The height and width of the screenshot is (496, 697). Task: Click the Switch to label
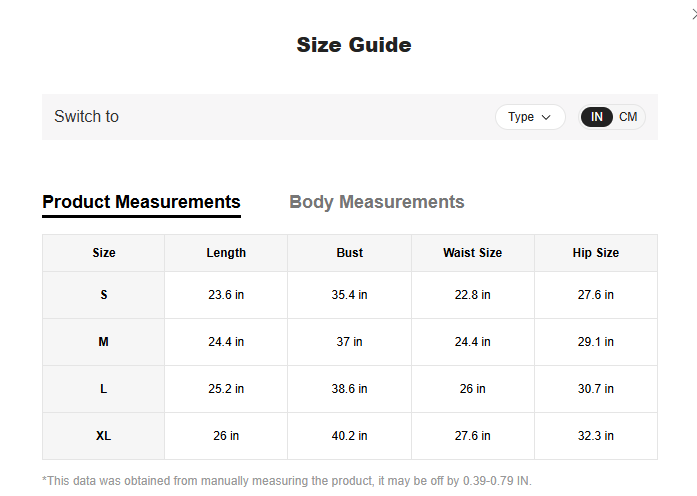(87, 117)
